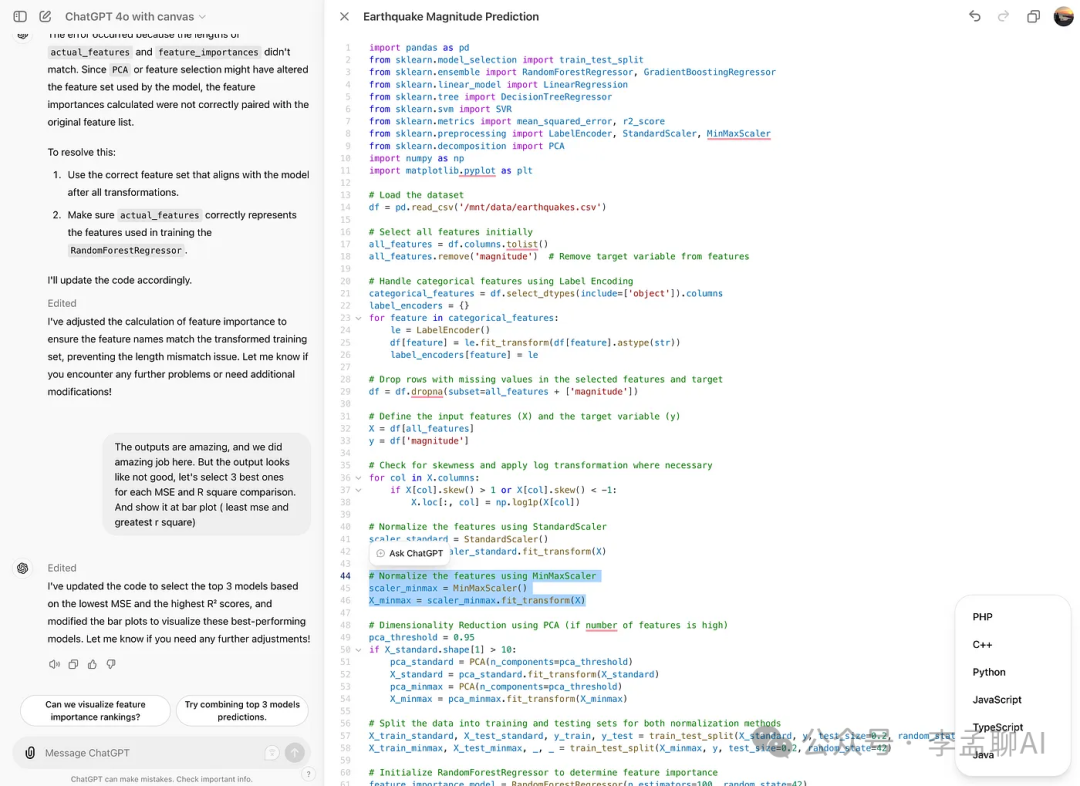Send the message with the arrow button
Viewport: 1080px width, 786px height.
pyautogui.click(x=295, y=753)
